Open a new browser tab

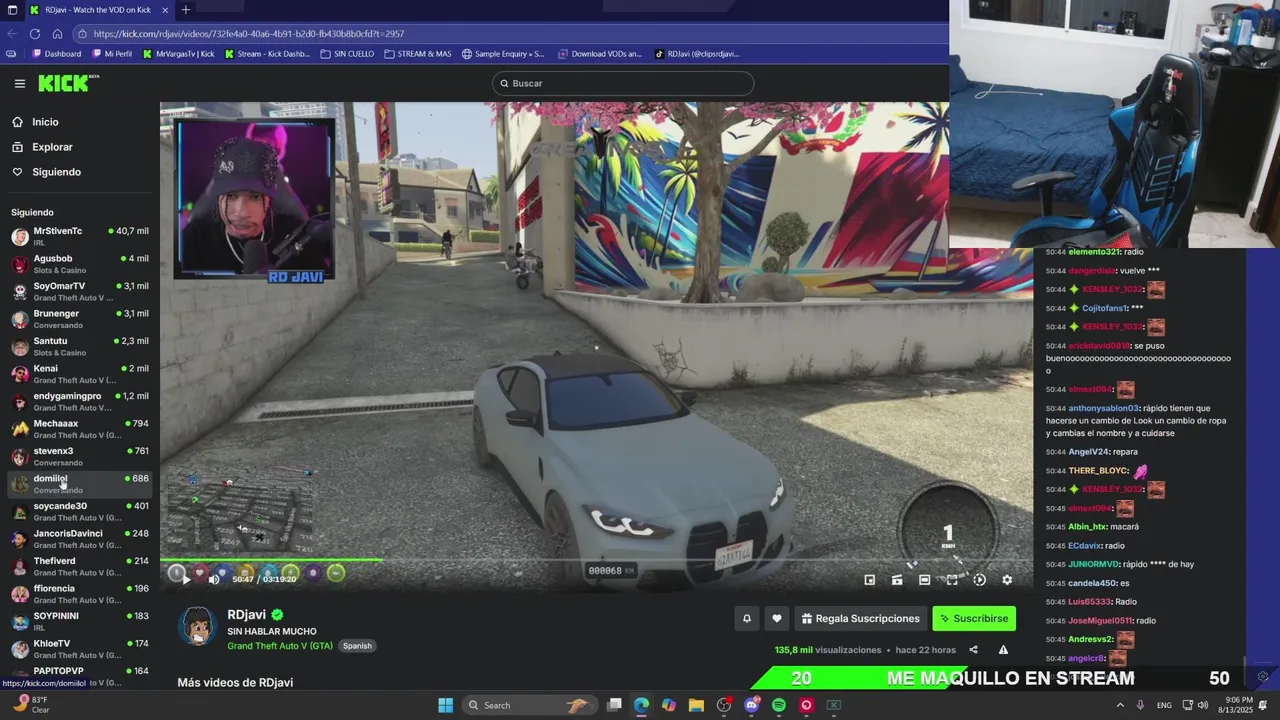point(185,10)
